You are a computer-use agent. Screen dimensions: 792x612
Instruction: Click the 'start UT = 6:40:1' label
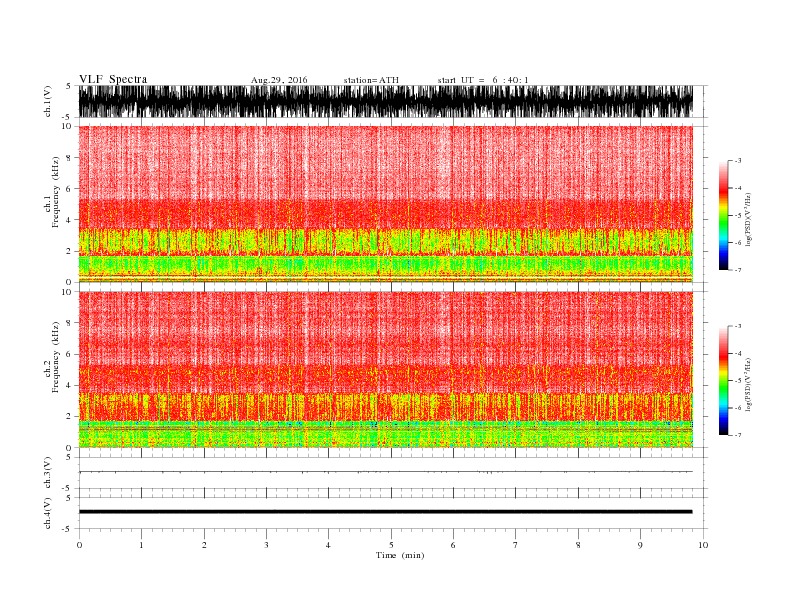pyautogui.click(x=483, y=80)
